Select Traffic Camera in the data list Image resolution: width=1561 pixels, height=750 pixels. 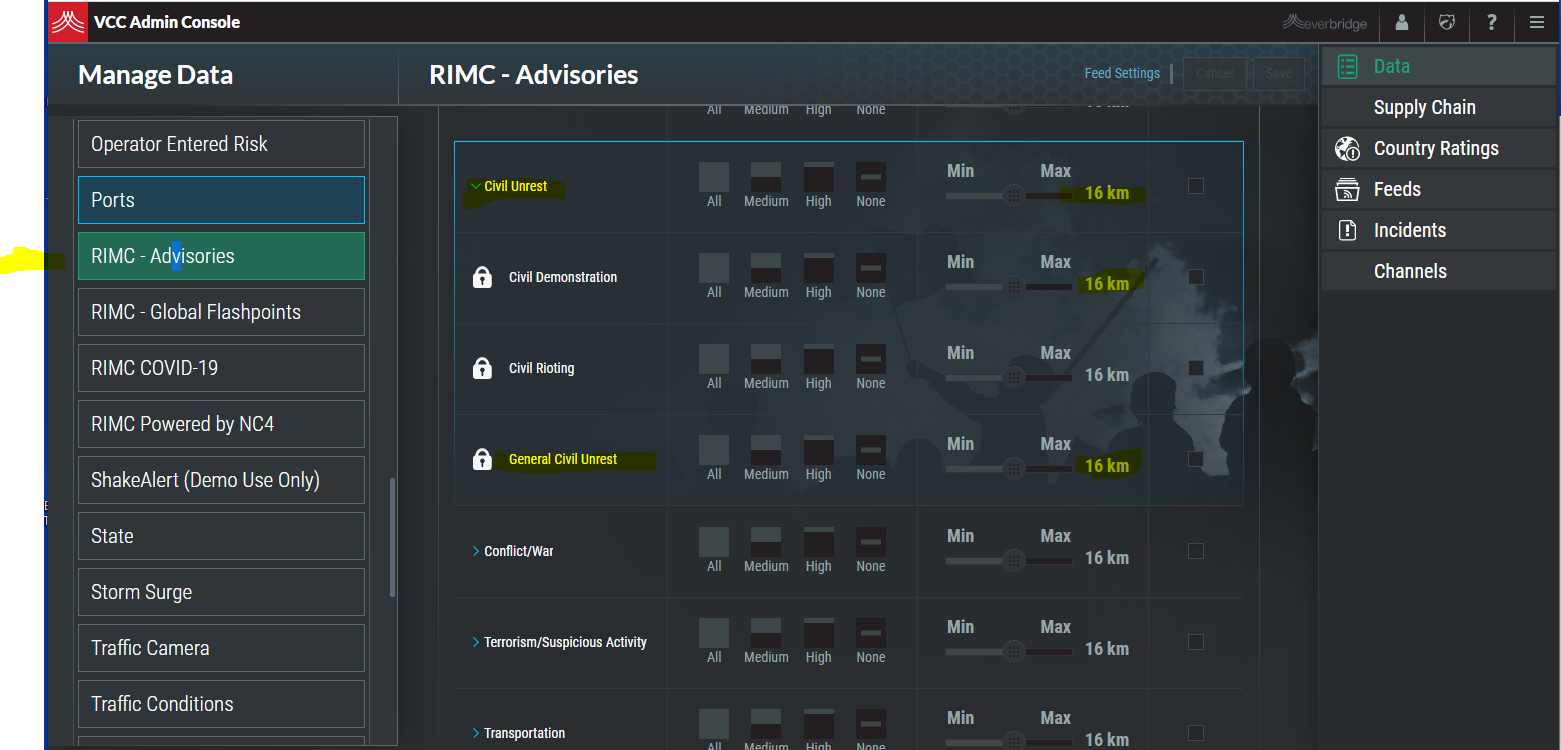[221, 648]
